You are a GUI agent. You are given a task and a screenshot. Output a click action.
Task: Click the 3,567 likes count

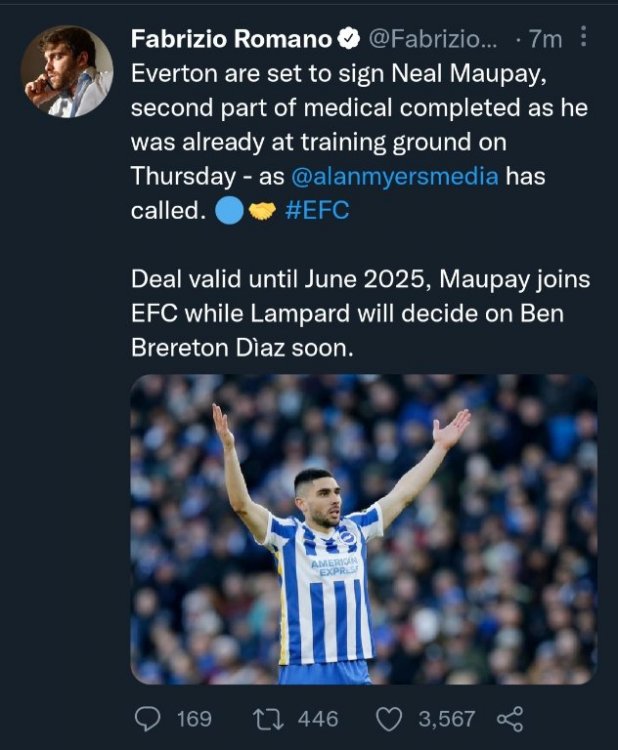tap(446, 718)
